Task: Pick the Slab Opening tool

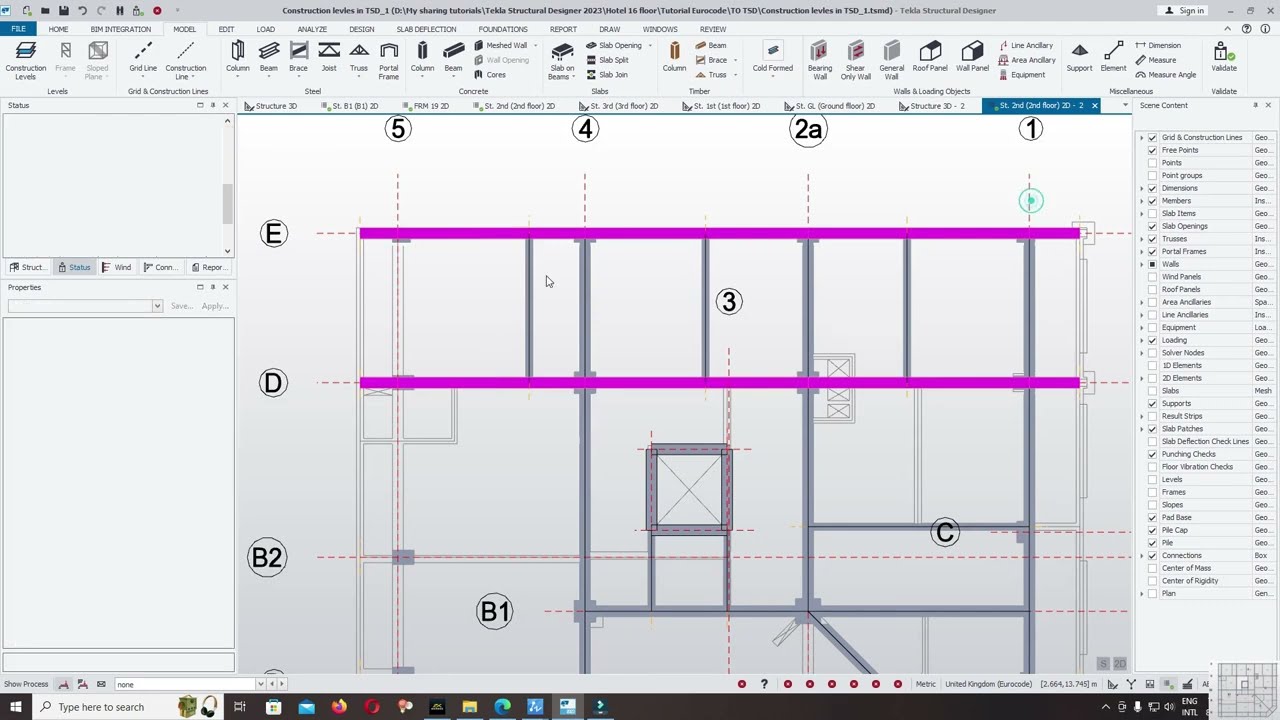Action: click(x=614, y=45)
